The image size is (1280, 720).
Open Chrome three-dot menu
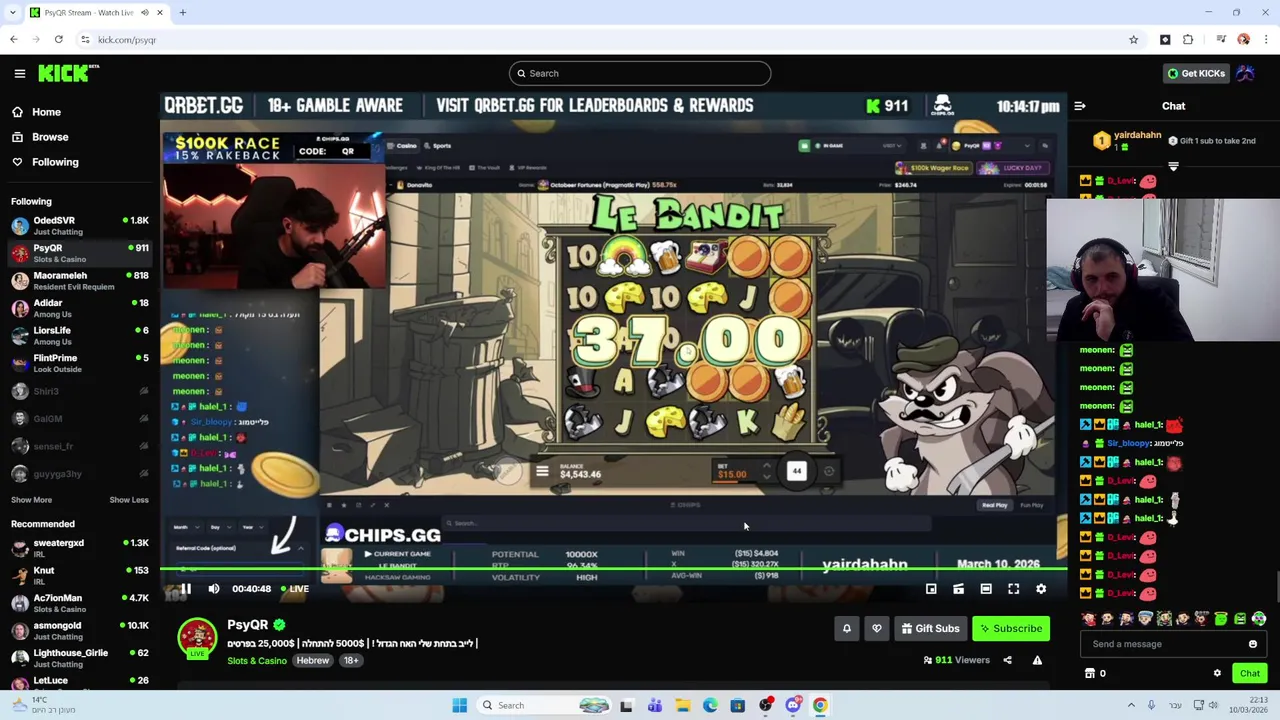point(1266,40)
